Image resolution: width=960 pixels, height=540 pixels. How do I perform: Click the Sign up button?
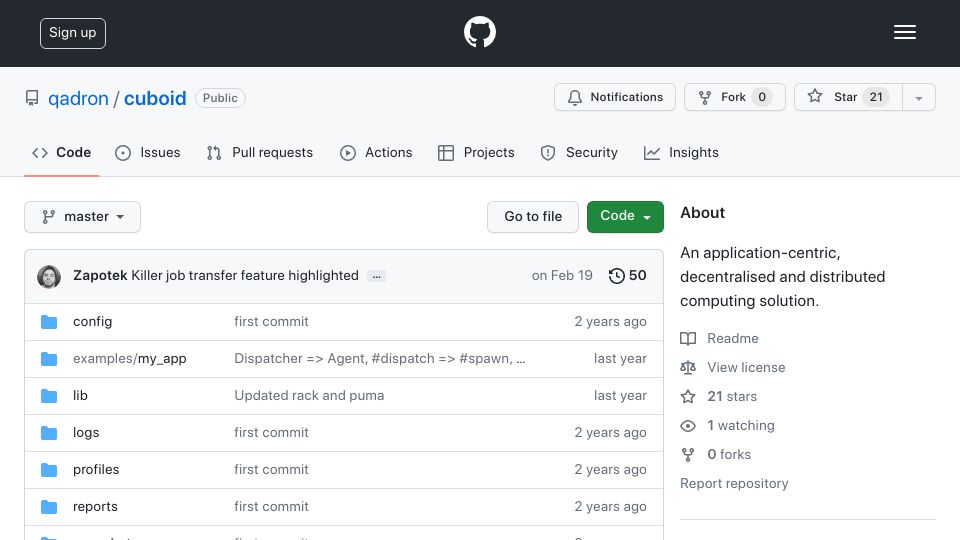[73, 33]
